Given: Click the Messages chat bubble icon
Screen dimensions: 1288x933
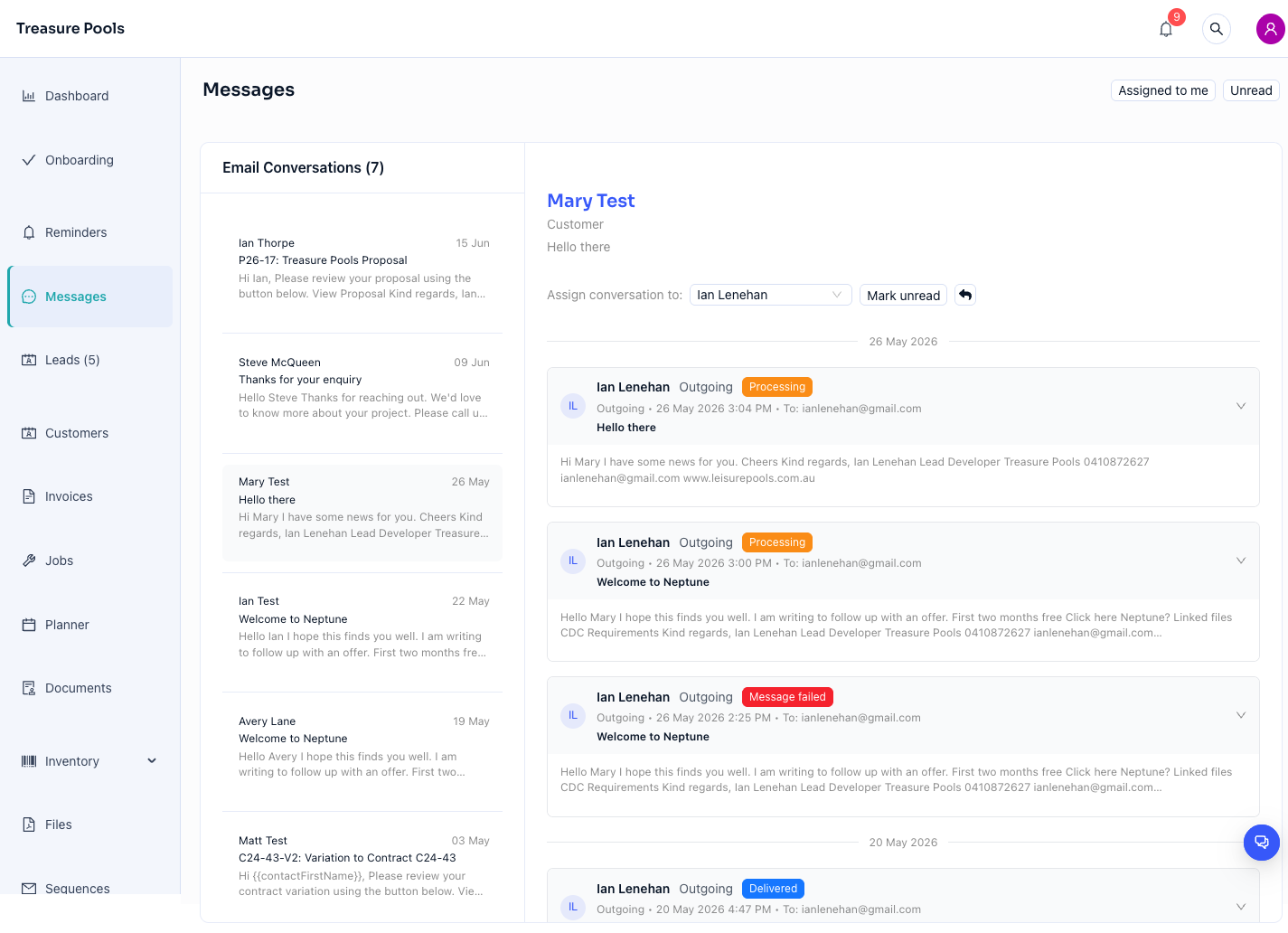Looking at the screenshot, I should (29, 297).
